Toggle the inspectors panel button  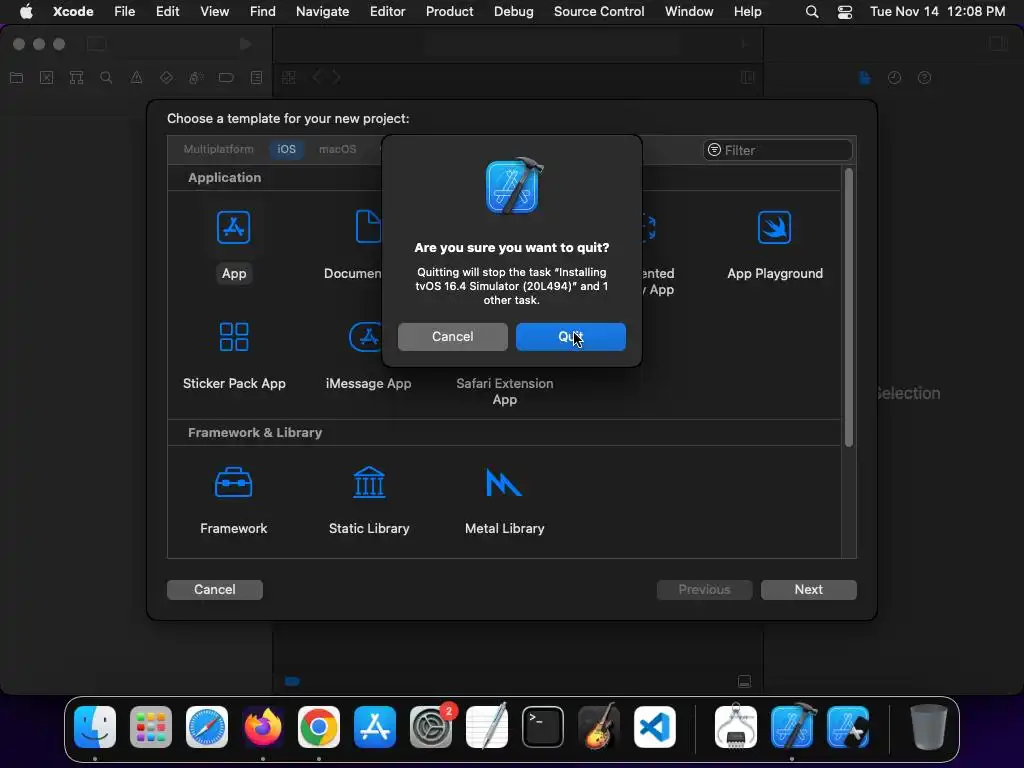(x=998, y=44)
